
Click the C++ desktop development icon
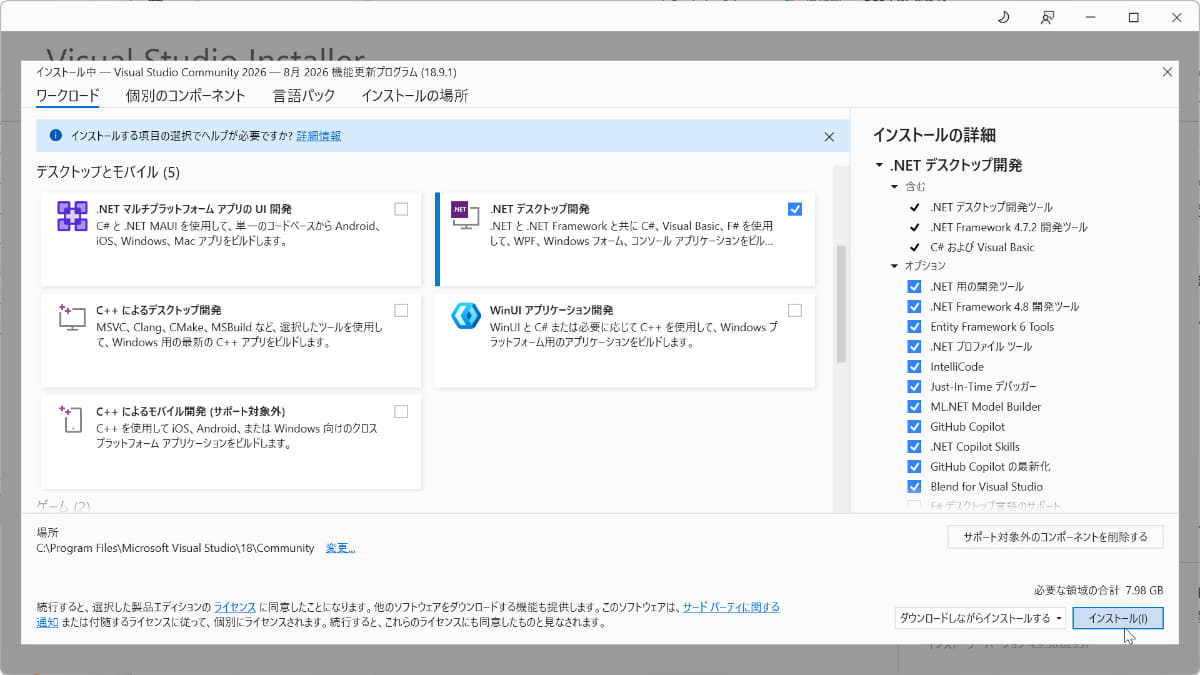(72, 317)
